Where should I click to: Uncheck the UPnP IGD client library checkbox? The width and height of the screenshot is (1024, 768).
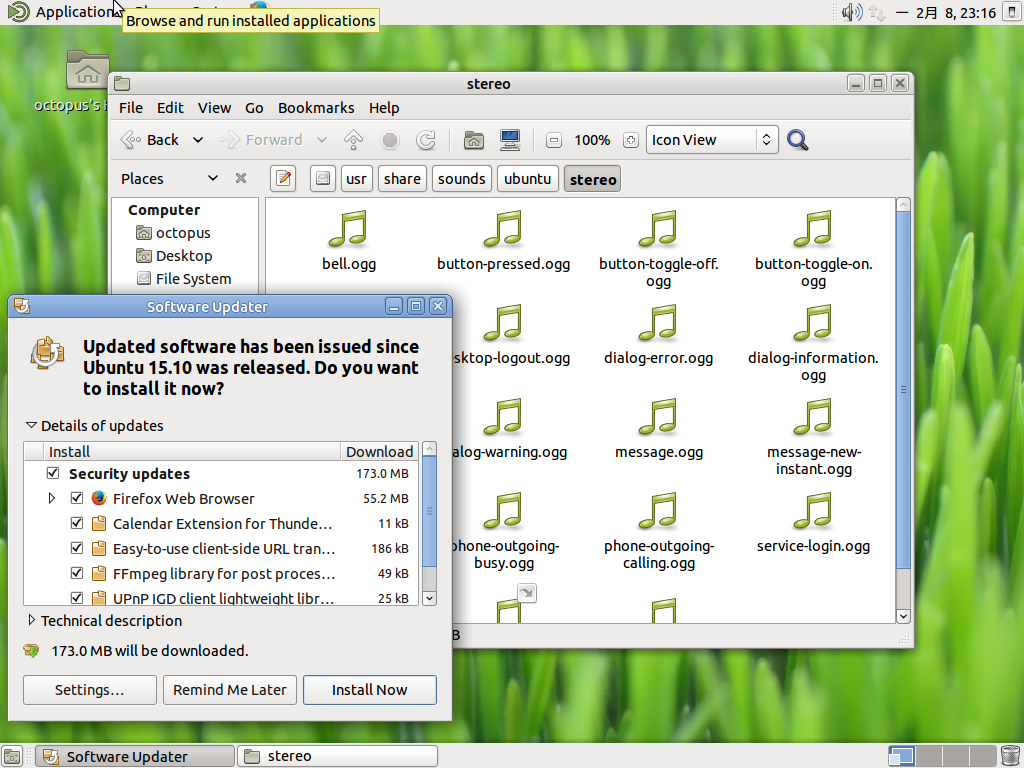[x=76, y=598]
